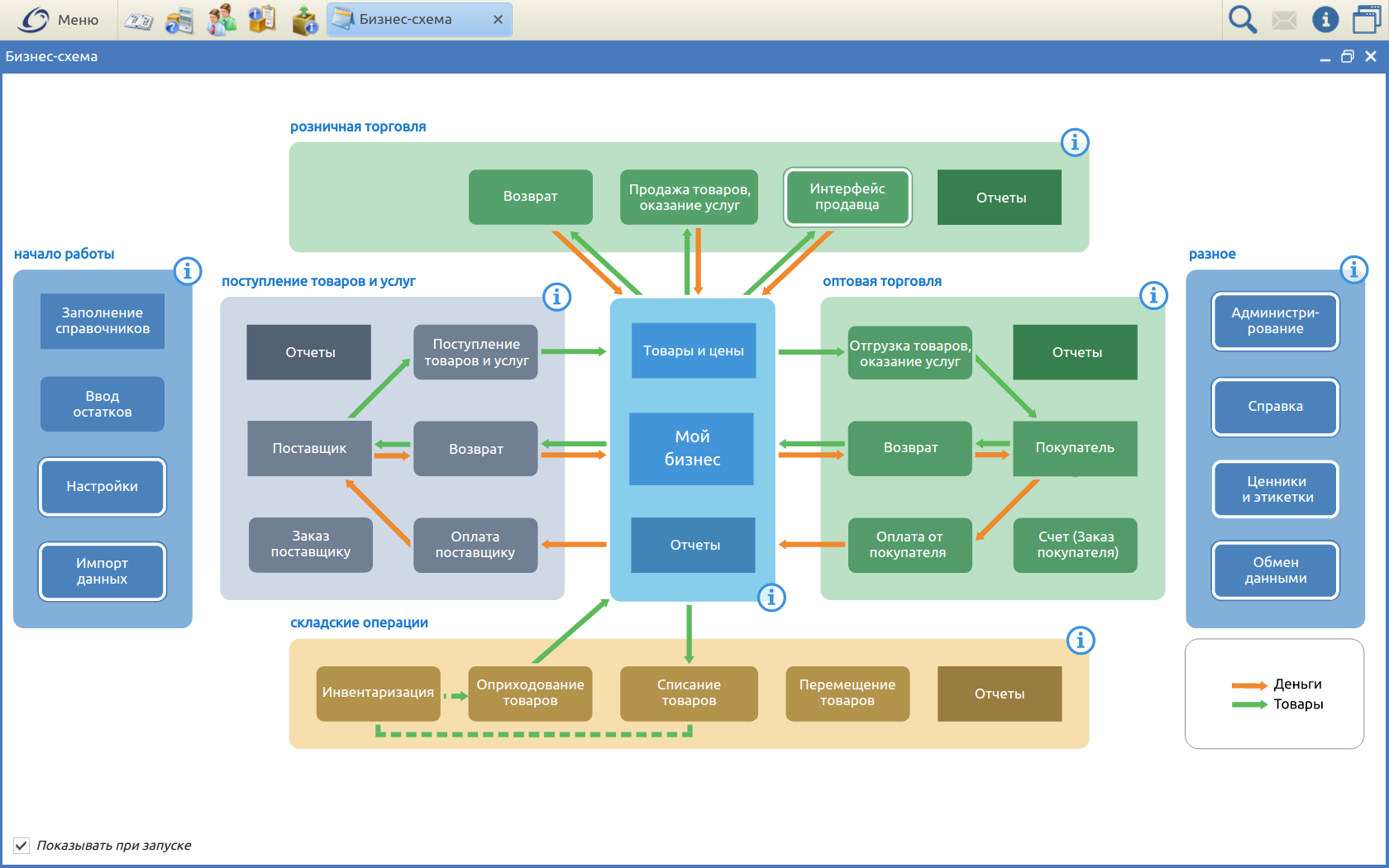Screen dimensions: 1389x868
Task: Open the customers and people toolbar icon
Action: pos(221,20)
